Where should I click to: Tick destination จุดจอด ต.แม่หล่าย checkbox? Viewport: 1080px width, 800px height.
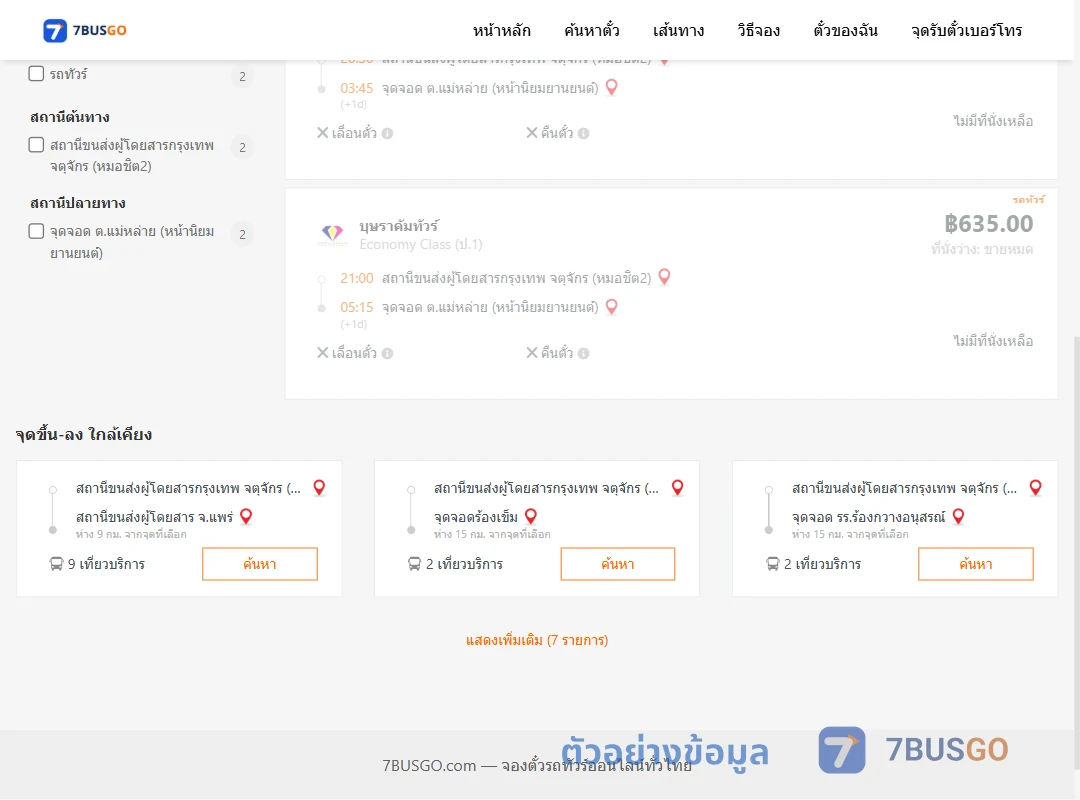(37, 231)
